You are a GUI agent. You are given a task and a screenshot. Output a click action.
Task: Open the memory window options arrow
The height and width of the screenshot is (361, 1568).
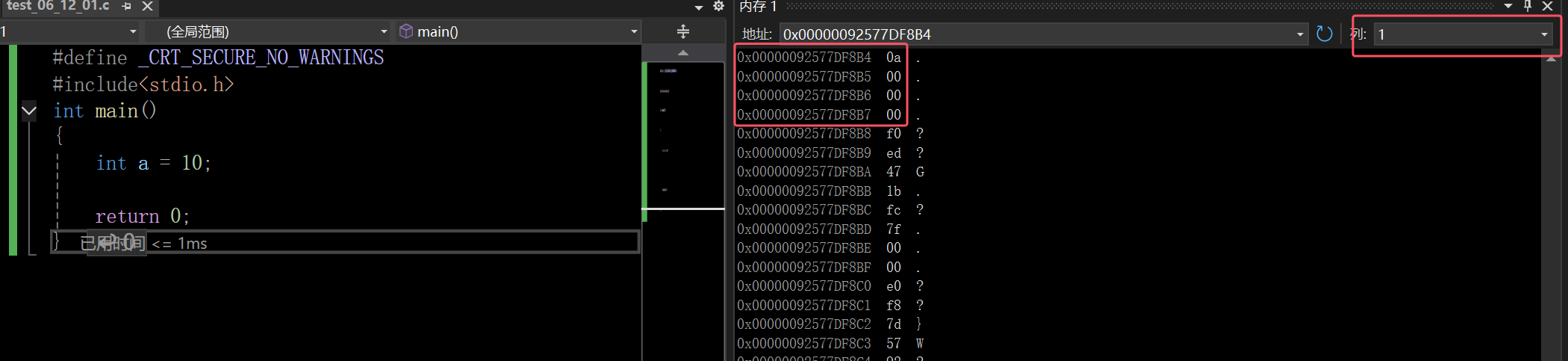tap(1508, 7)
